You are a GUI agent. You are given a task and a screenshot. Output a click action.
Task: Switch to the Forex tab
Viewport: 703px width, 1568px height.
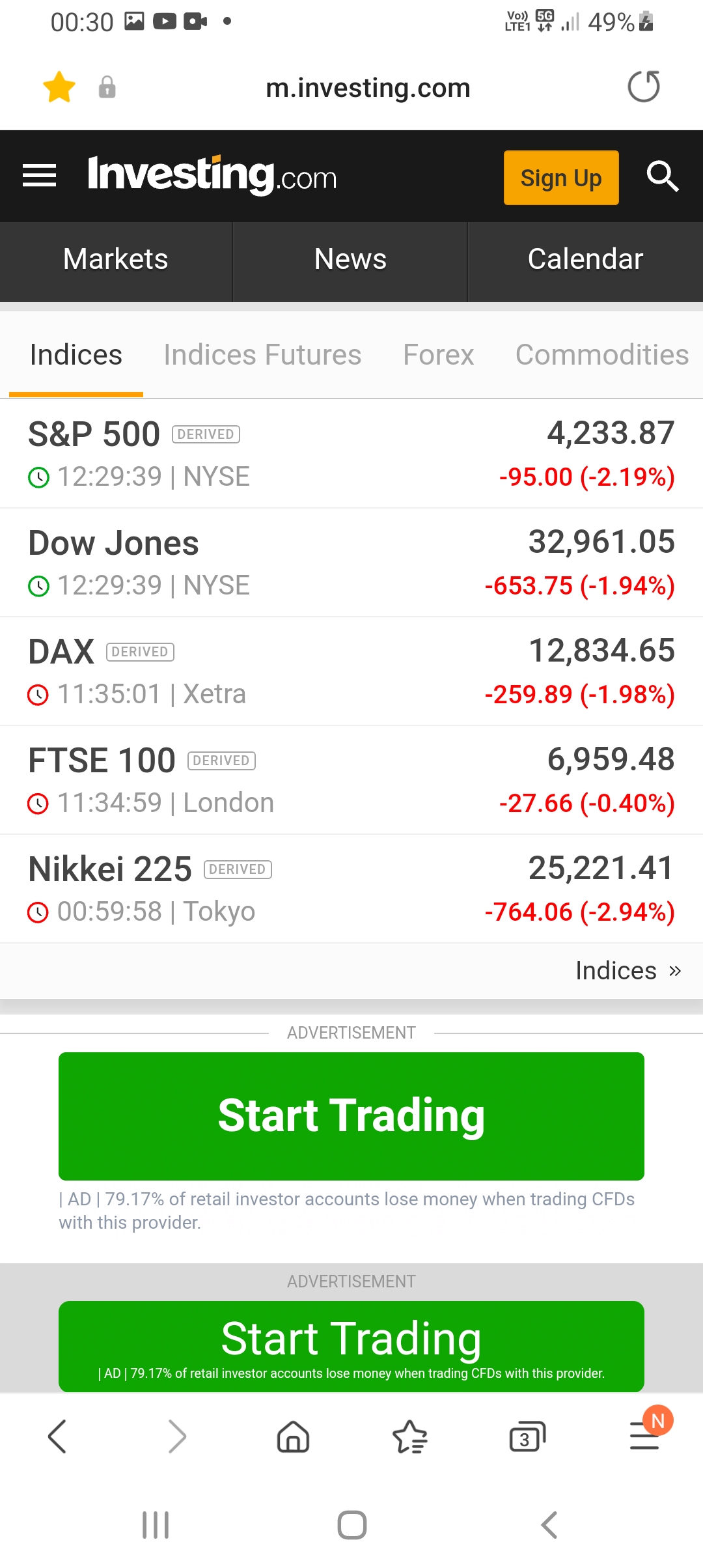pos(439,355)
